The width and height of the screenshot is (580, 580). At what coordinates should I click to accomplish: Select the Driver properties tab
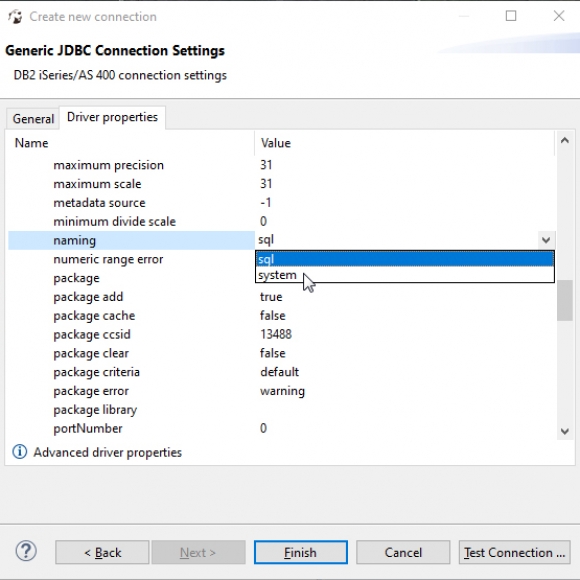click(112, 117)
